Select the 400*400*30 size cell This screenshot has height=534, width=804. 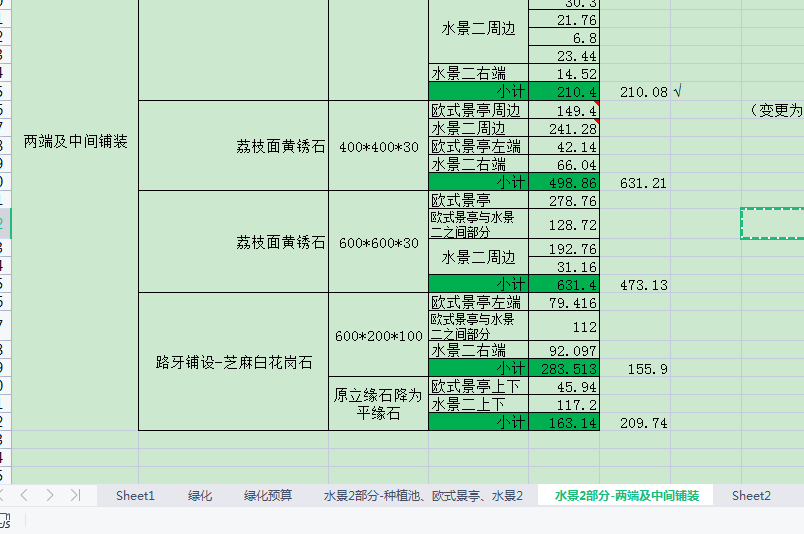(x=378, y=146)
